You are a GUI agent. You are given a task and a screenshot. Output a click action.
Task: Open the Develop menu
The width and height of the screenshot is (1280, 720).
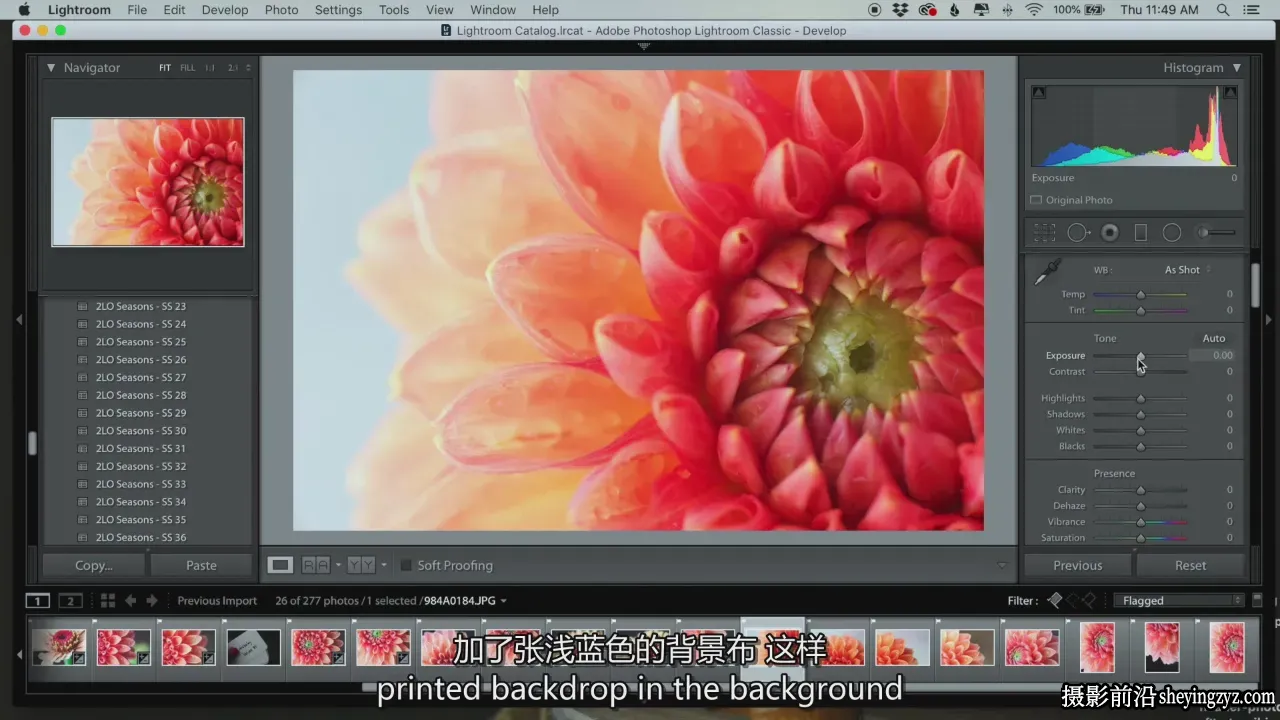tap(225, 10)
